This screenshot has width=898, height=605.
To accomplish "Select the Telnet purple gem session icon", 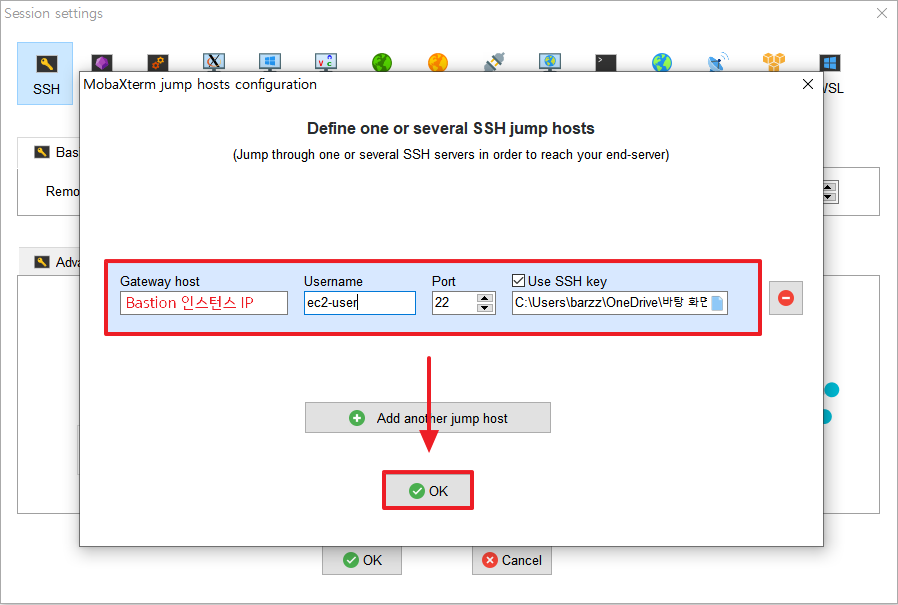I will coord(101,62).
